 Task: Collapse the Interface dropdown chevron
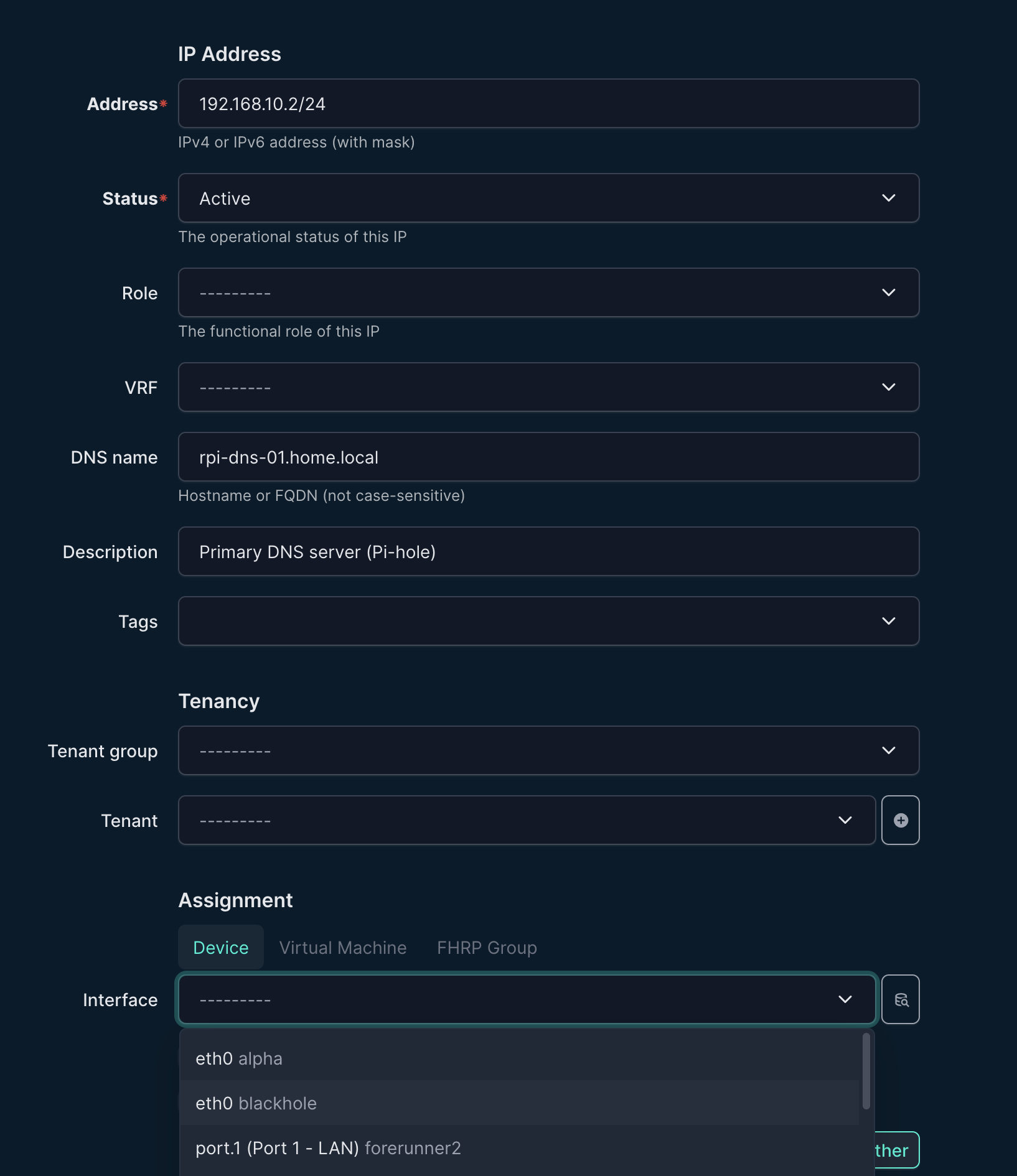(845, 999)
